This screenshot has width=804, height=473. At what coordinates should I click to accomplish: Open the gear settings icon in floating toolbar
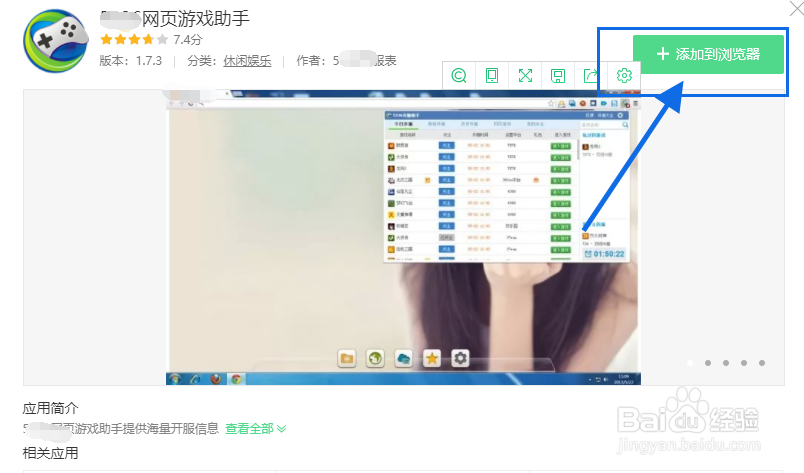click(x=624, y=76)
